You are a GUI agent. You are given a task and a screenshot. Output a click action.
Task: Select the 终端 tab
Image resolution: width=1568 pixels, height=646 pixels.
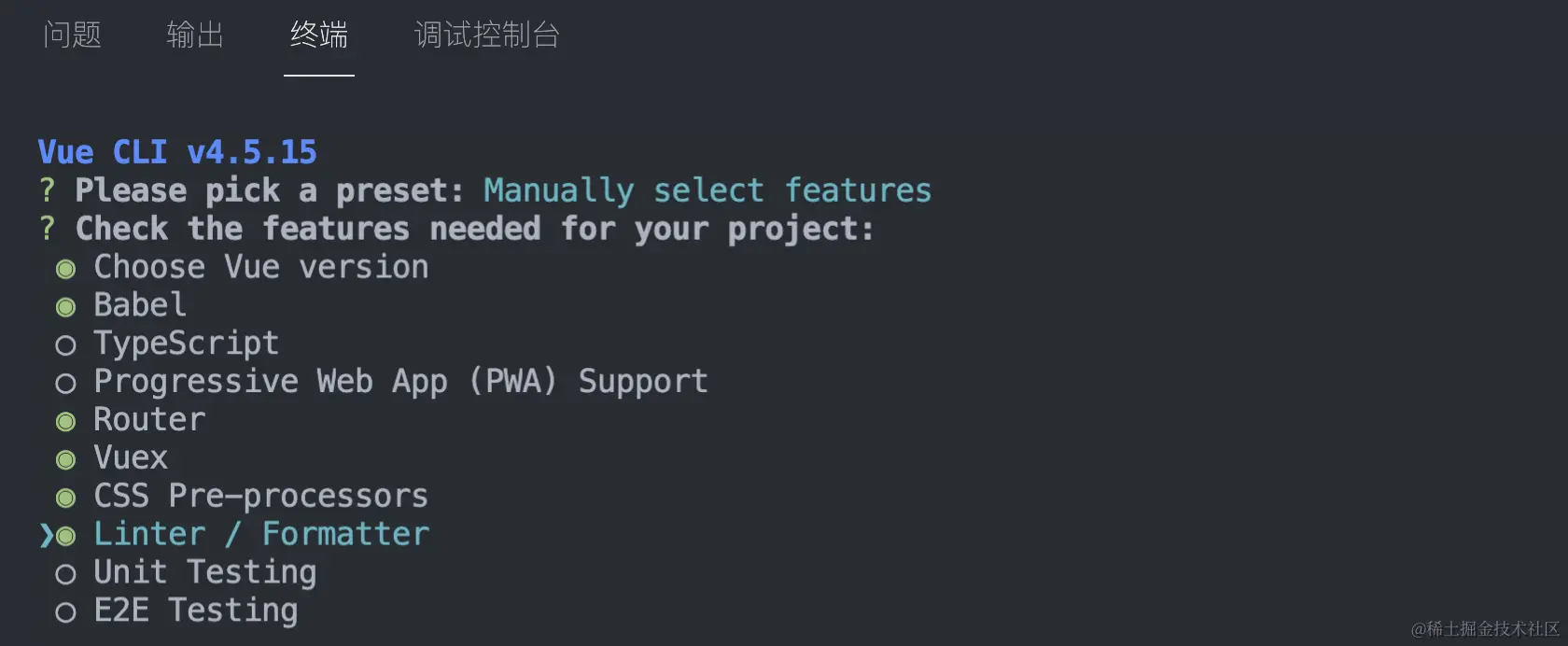click(318, 35)
